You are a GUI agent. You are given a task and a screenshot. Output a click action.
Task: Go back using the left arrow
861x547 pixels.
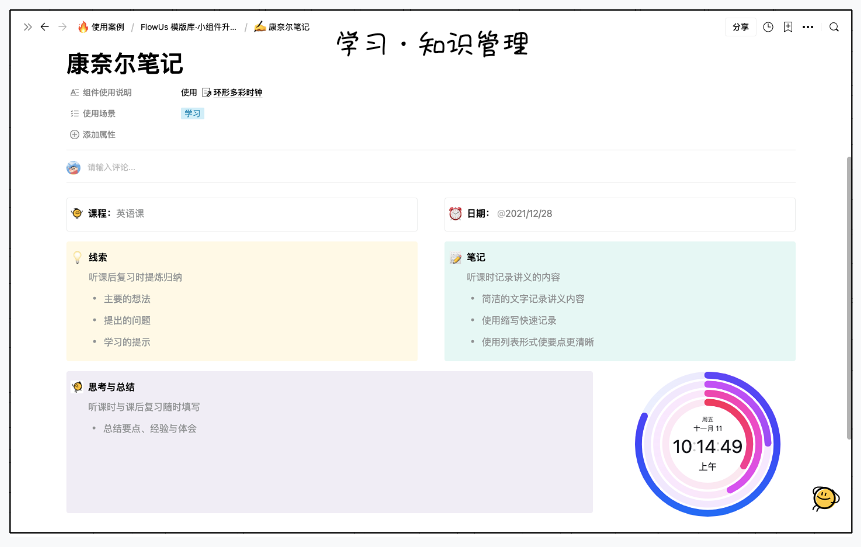click(44, 27)
